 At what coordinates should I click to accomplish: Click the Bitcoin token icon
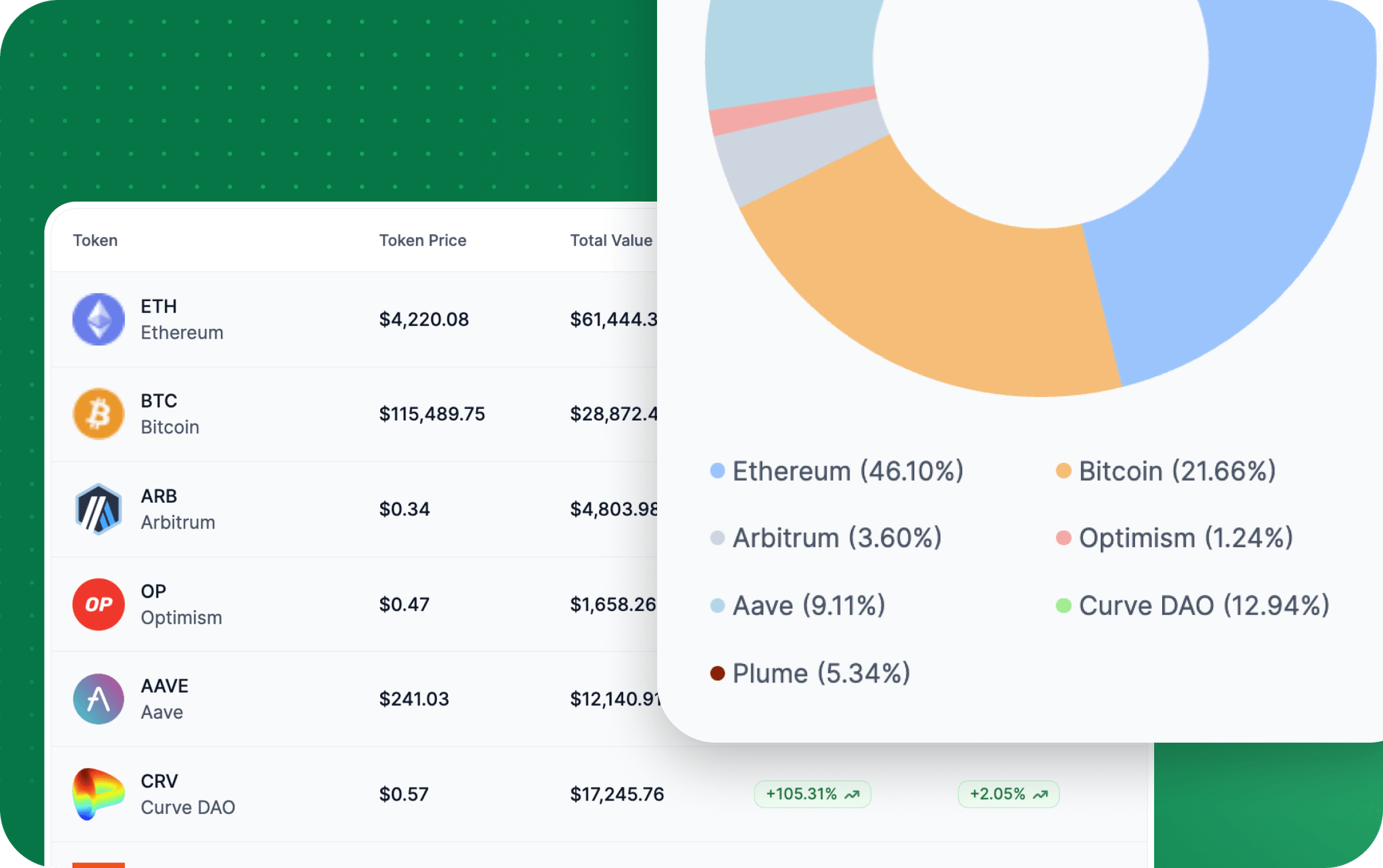[x=99, y=414]
